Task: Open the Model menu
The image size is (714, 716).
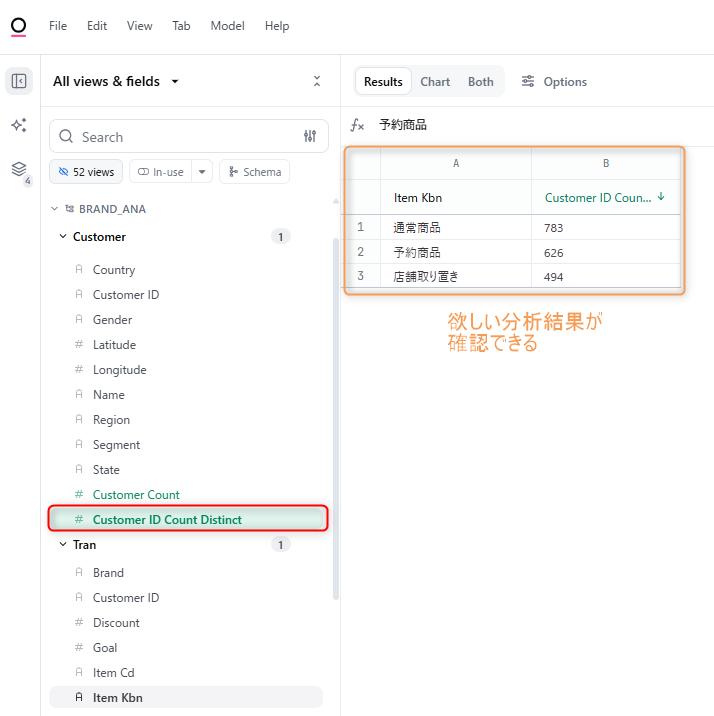Action: pyautogui.click(x=227, y=26)
